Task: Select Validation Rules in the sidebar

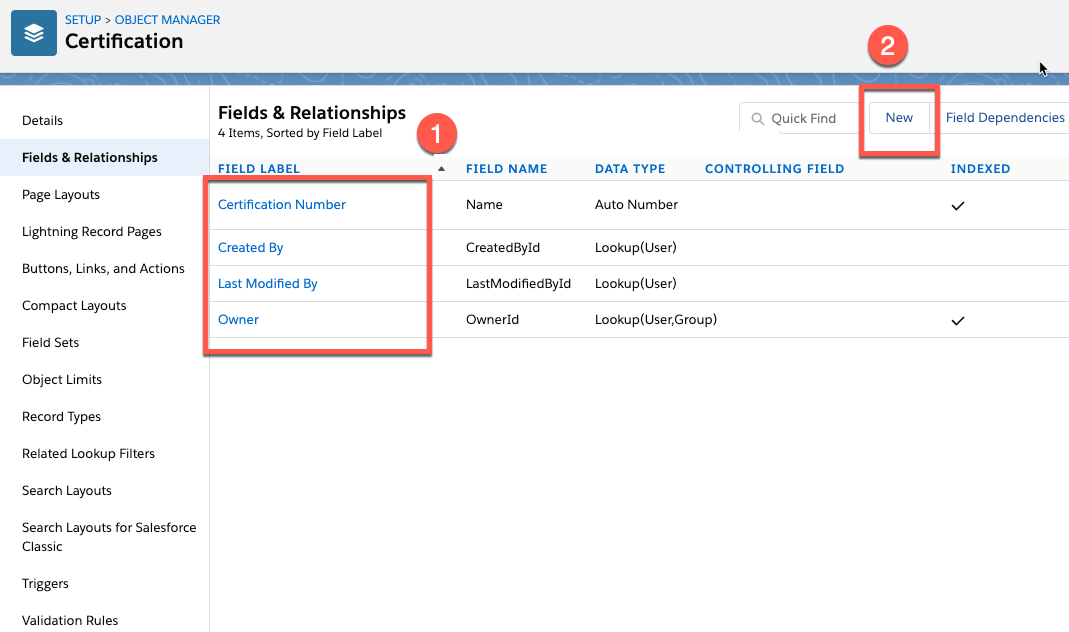Action: point(70,620)
